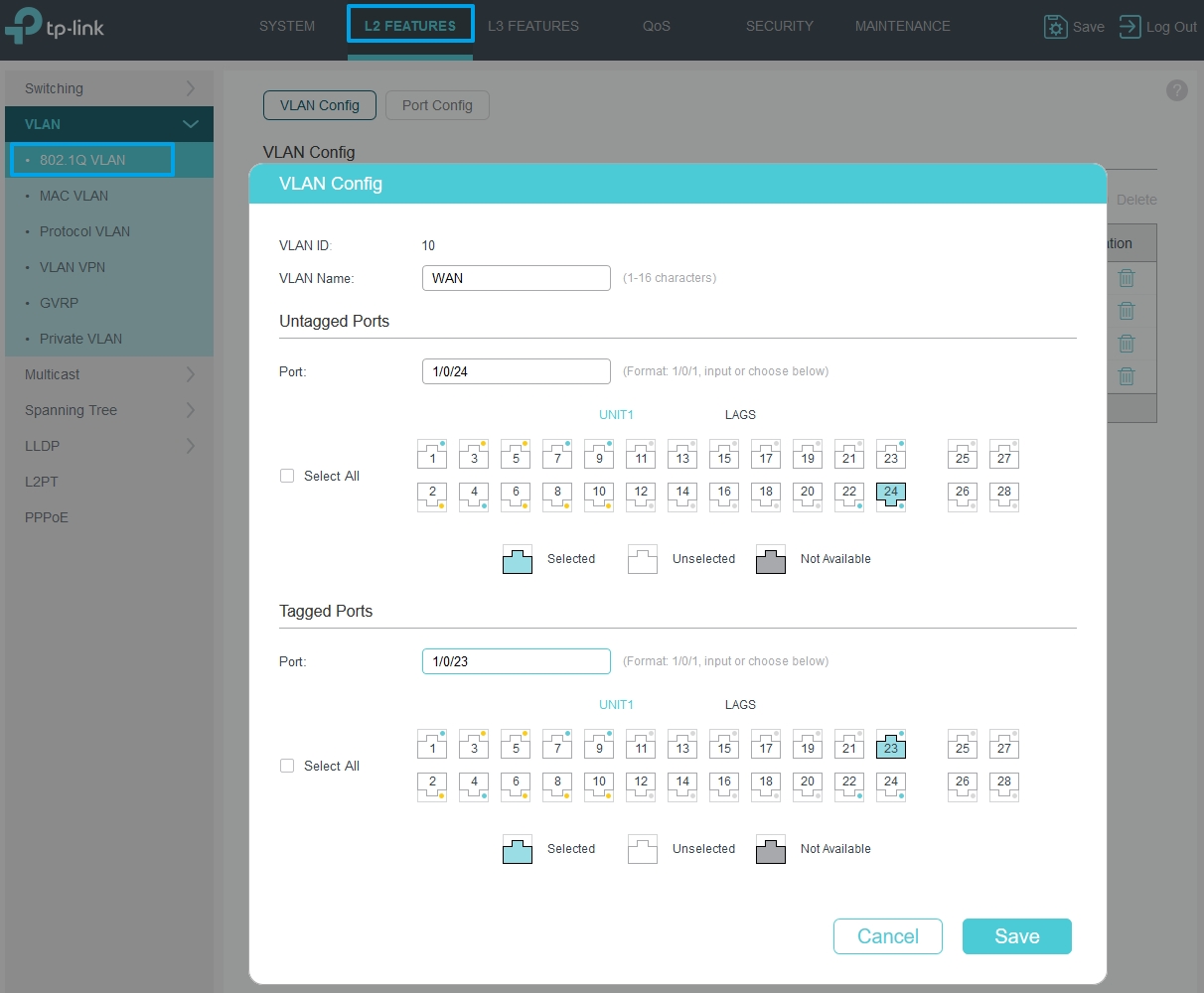The width and height of the screenshot is (1204, 993).
Task: Click the Tagged Ports port field
Action: [517, 661]
